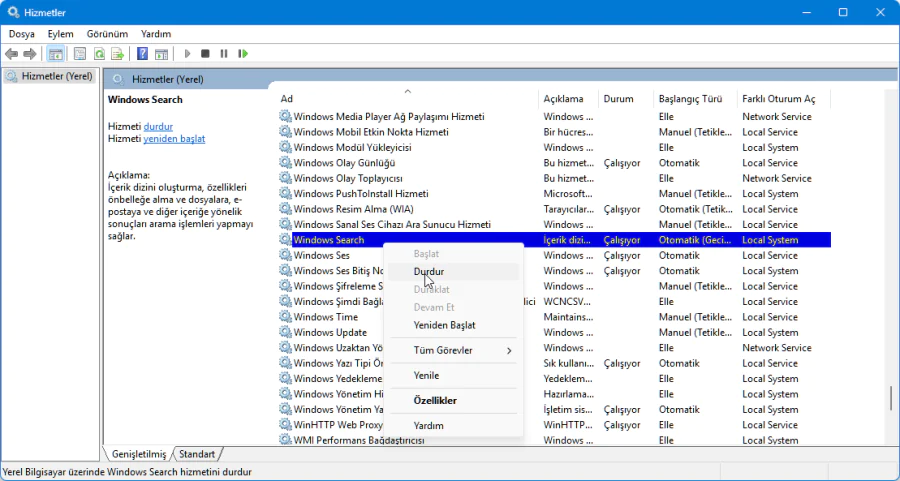Screen dimensions: 900x481
Task: Choose Özellikler in the context menu
Action: pos(453,401)
